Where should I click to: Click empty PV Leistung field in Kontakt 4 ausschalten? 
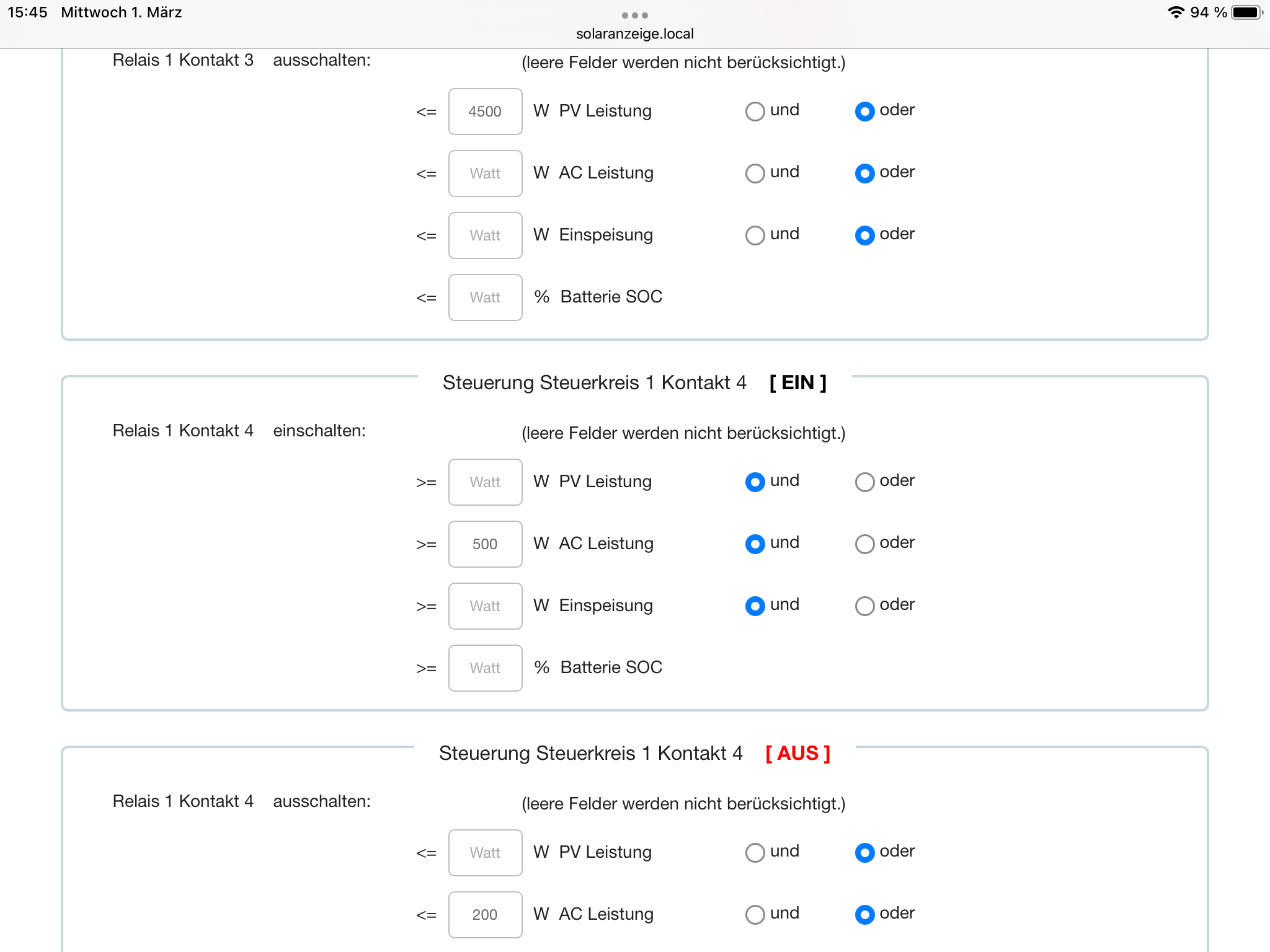pos(485,853)
